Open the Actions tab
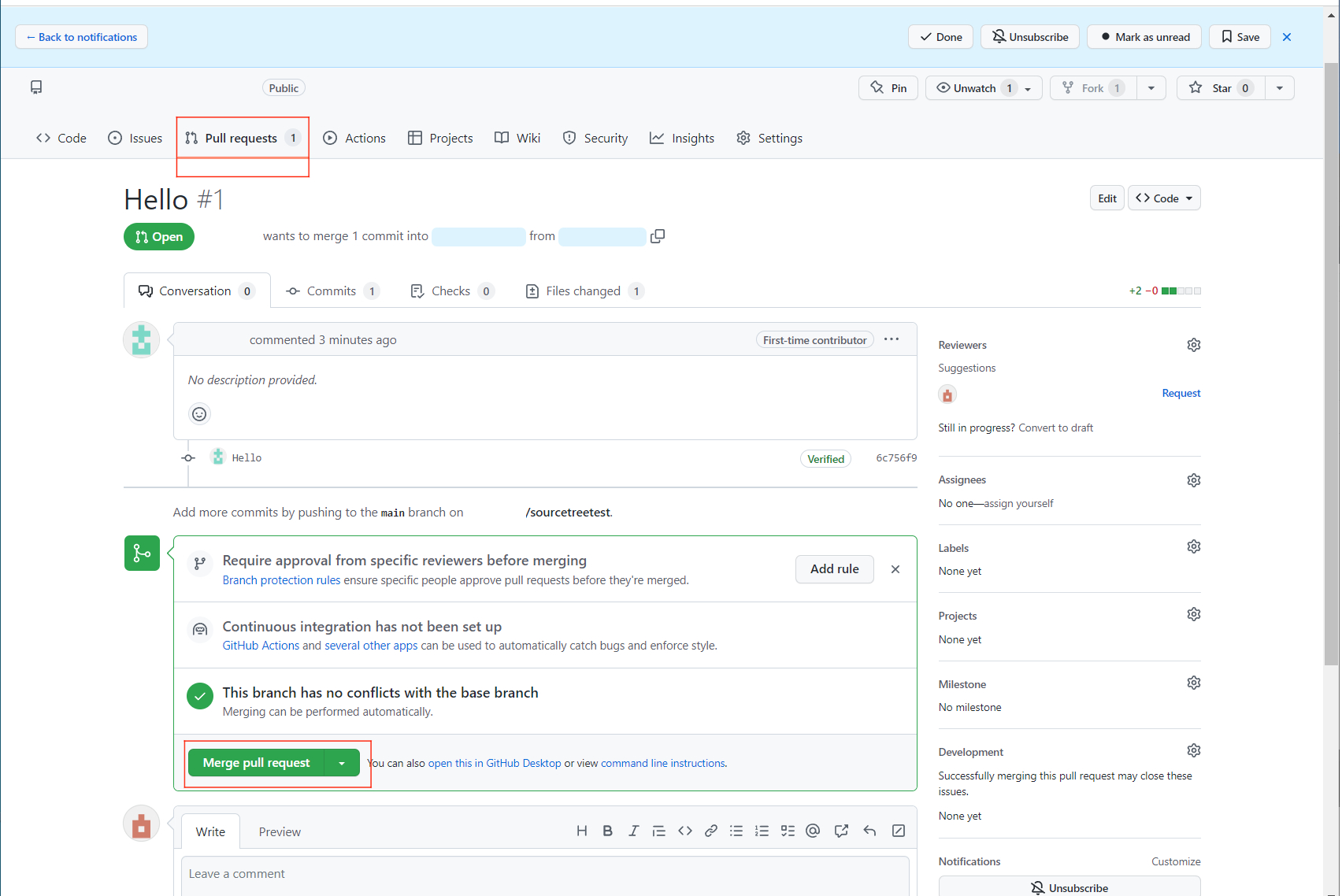The width and height of the screenshot is (1342, 896). [354, 139]
